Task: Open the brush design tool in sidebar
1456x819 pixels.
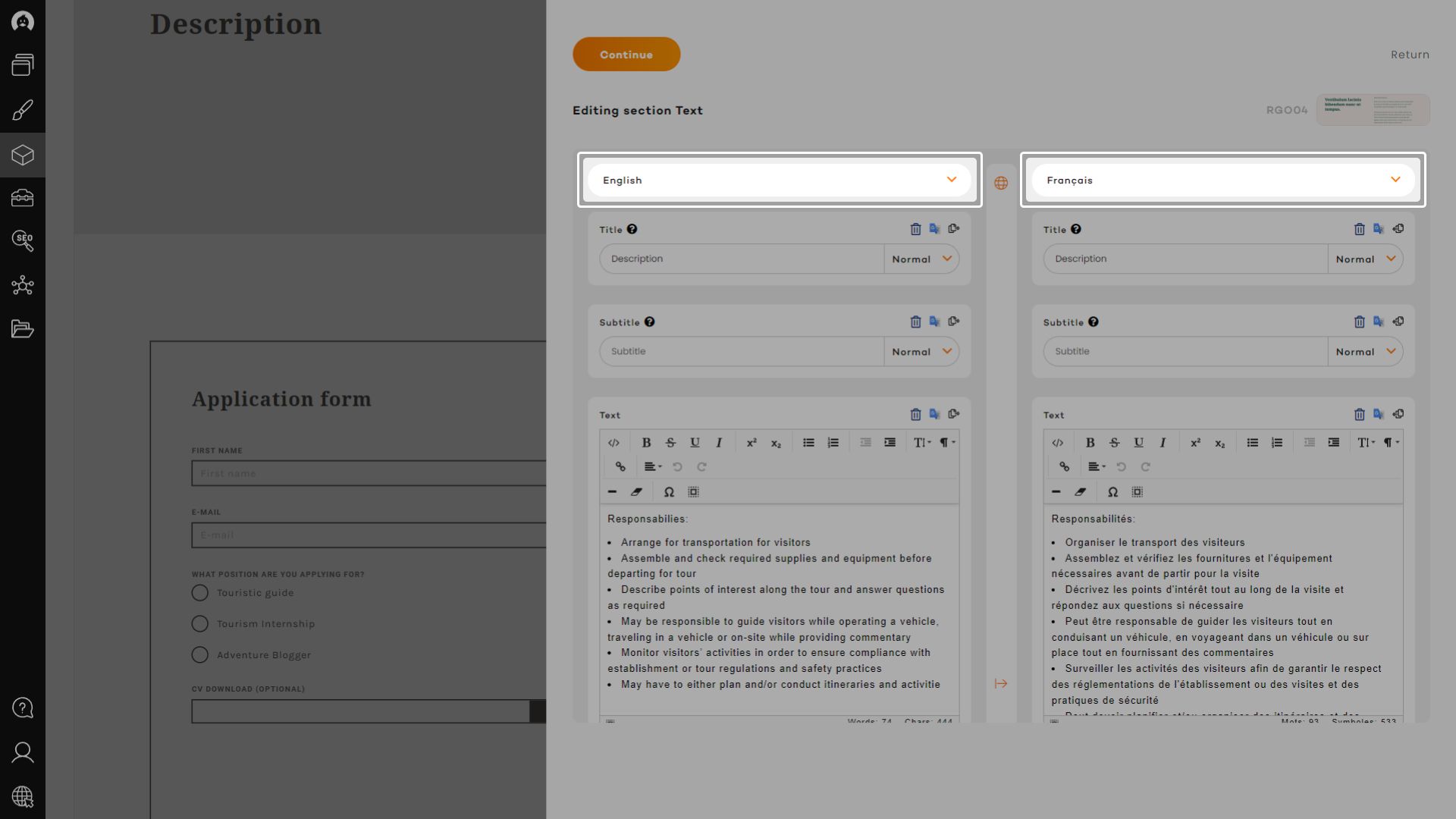Action: tap(23, 111)
